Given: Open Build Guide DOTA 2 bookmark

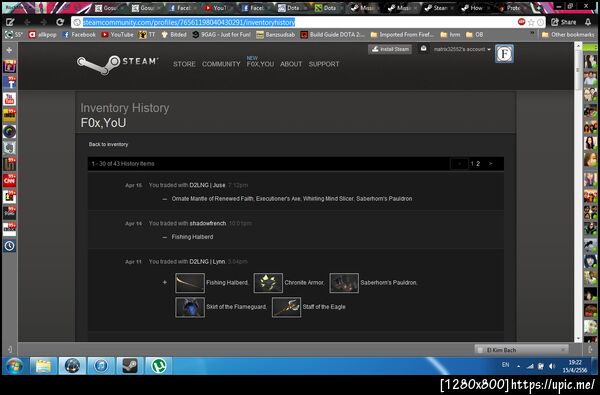Looking at the screenshot, I should (332, 34).
